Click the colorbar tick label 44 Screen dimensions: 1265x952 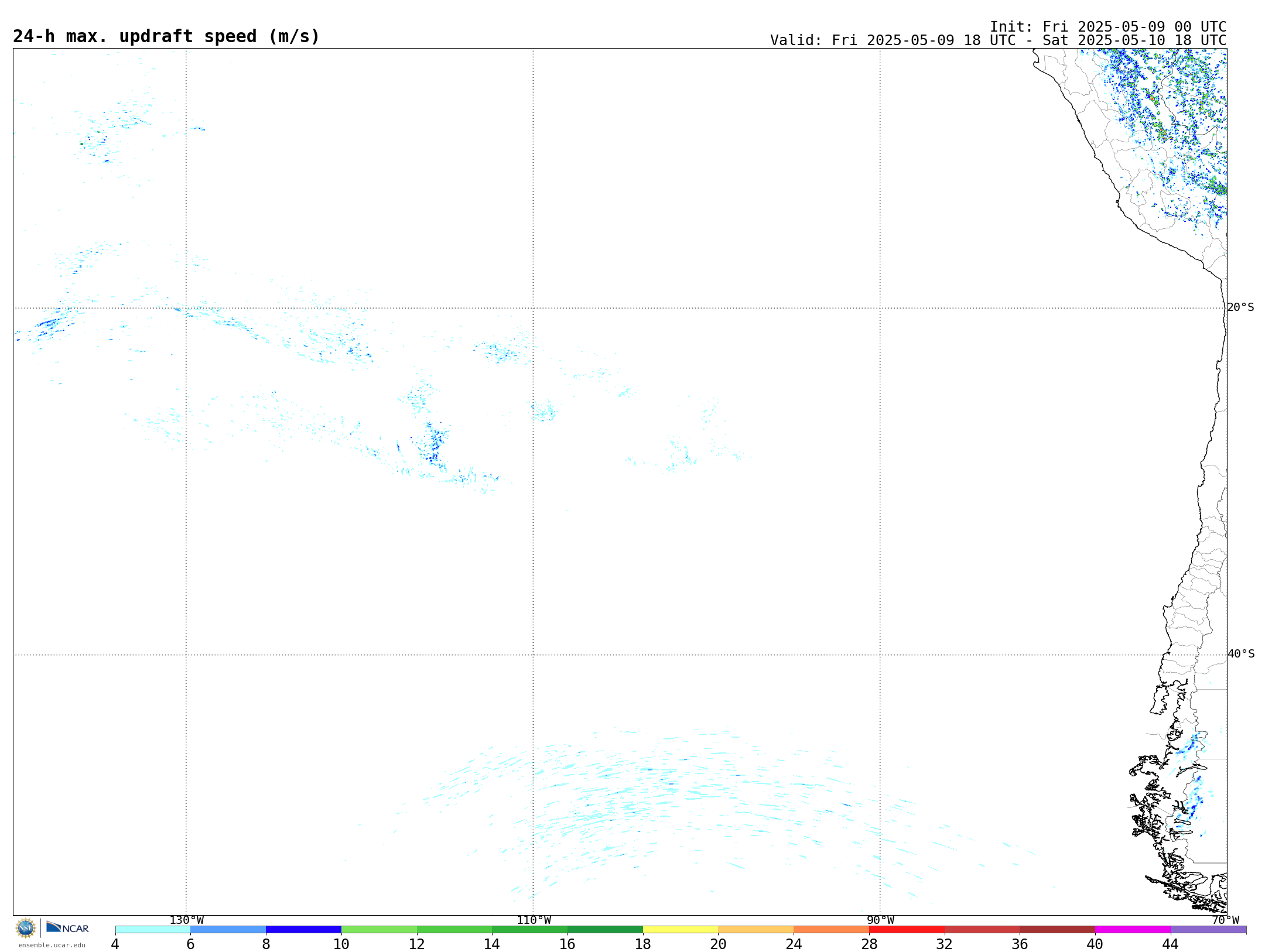[x=1171, y=944]
